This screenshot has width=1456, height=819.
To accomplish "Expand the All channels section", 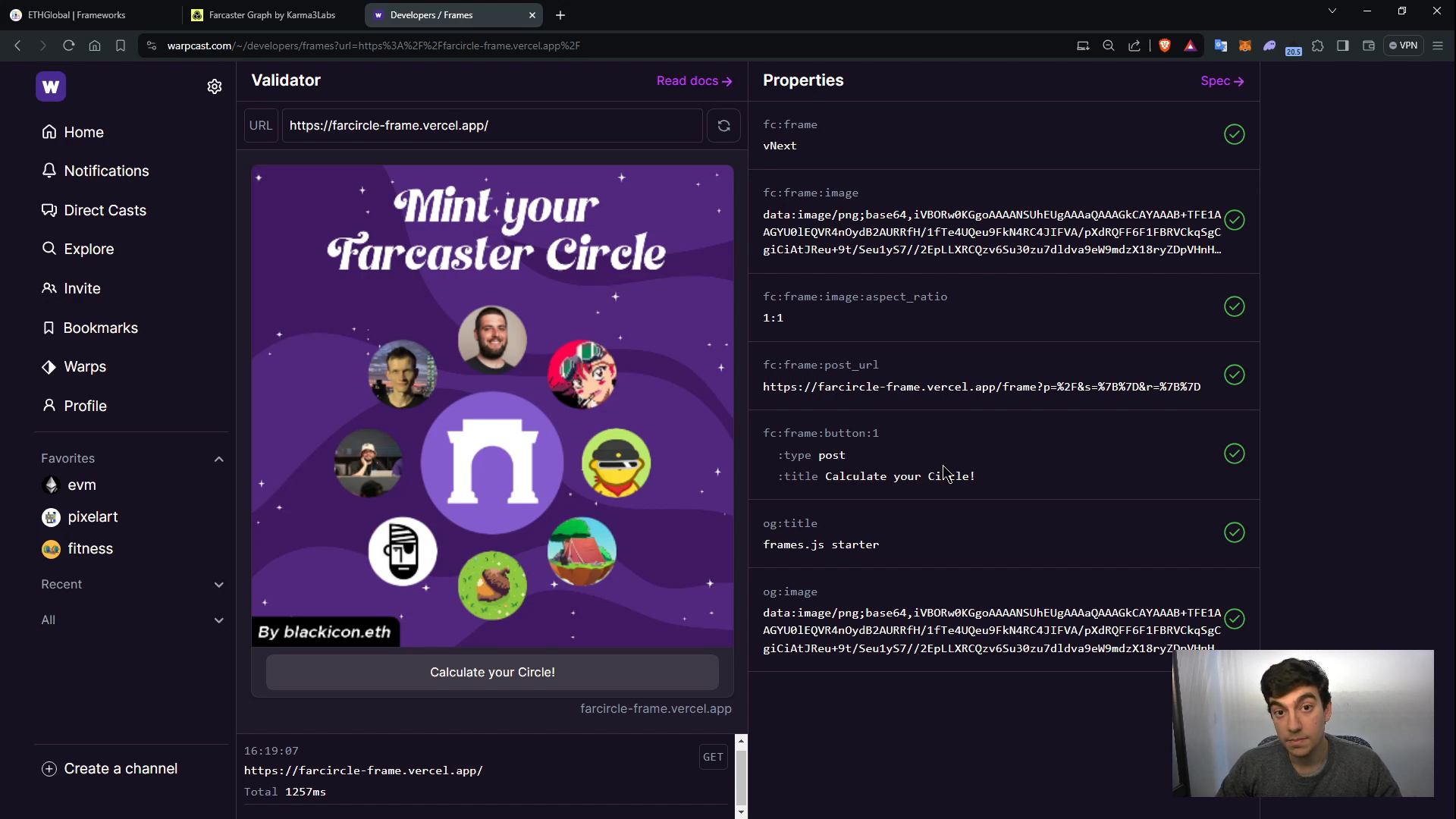I will click(x=218, y=620).
